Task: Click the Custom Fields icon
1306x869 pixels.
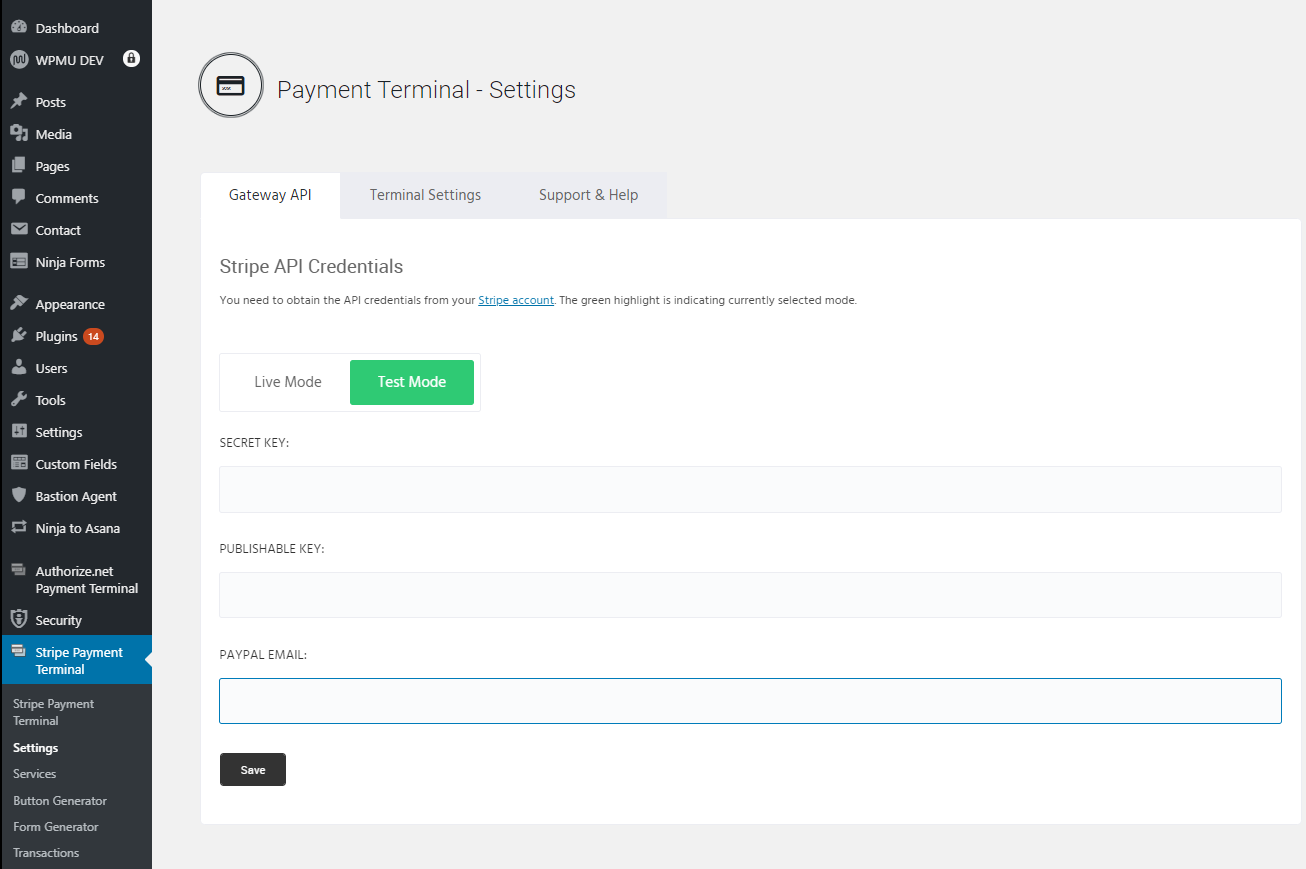Action: pos(18,464)
